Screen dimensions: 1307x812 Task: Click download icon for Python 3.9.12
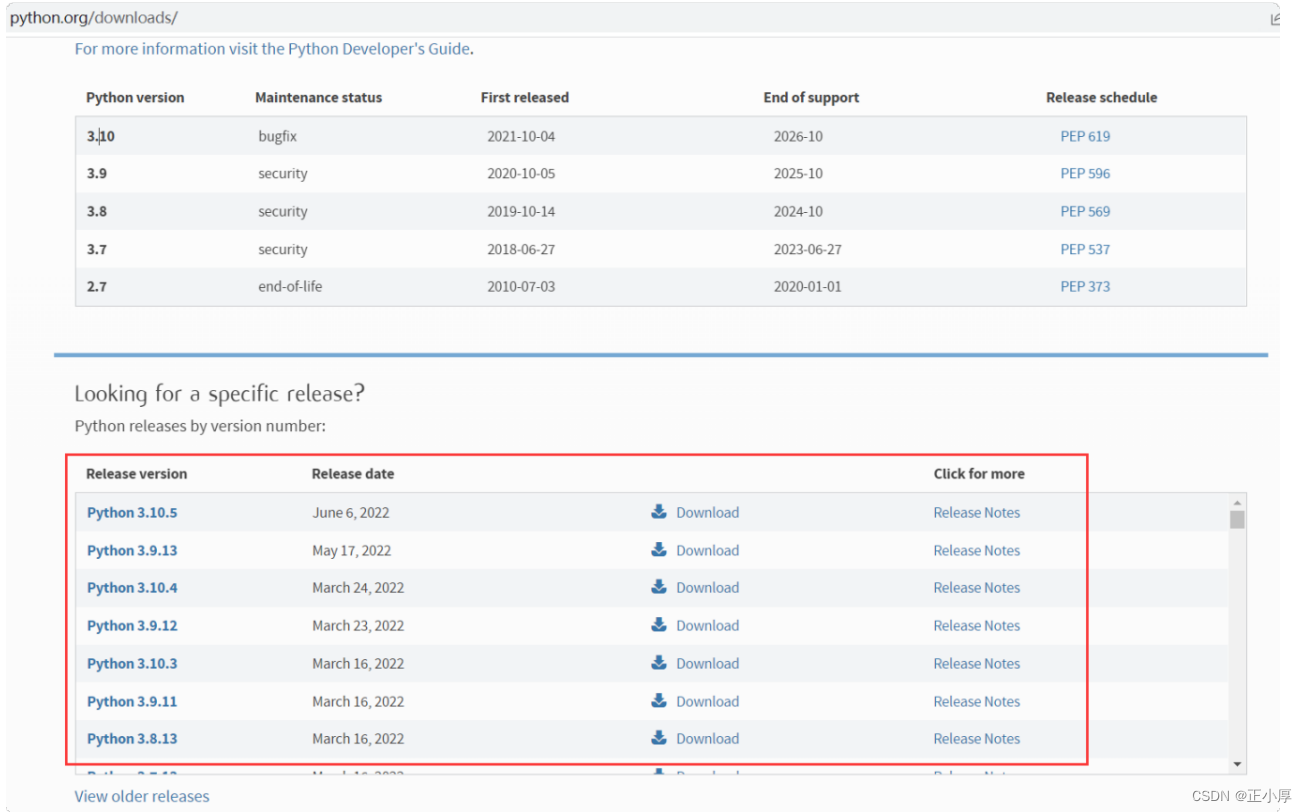(x=659, y=625)
